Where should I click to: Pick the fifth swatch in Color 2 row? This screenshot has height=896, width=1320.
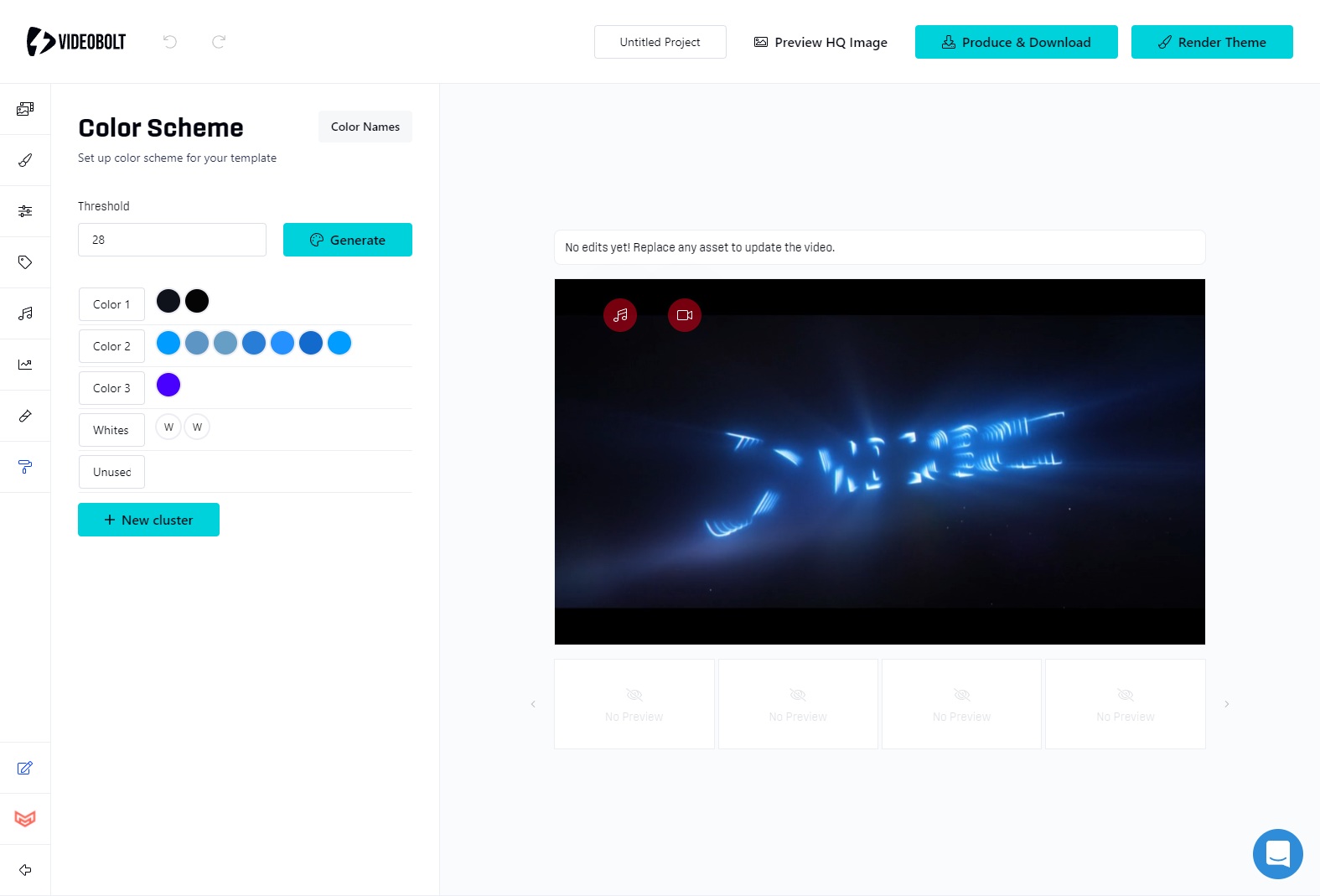point(282,343)
